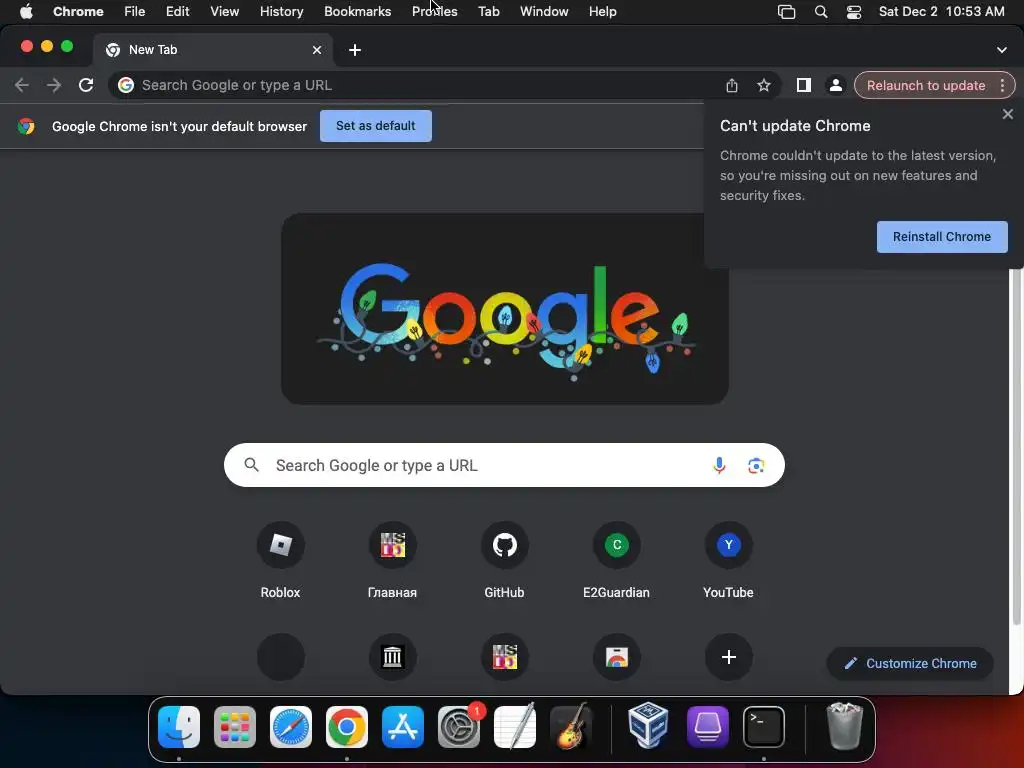Open VirtualBox from the Dock
Viewport: 1024px width, 768px height.
[648, 726]
